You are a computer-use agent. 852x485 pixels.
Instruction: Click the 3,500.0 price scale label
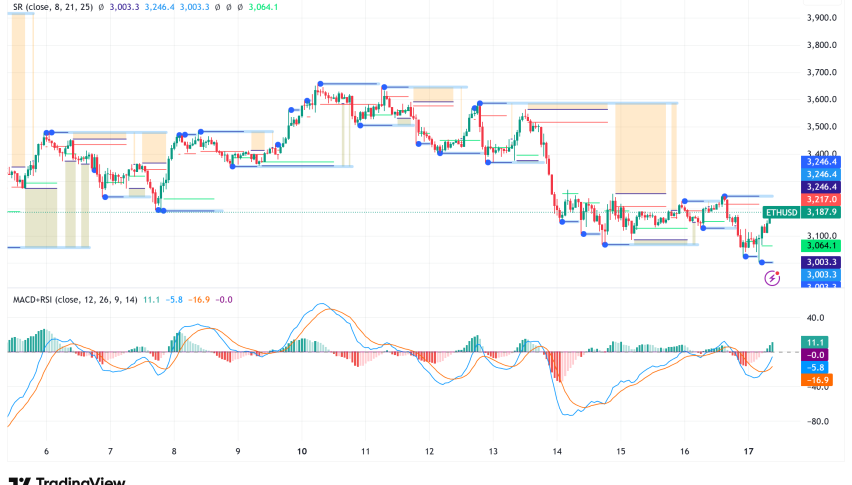[x=820, y=127]
